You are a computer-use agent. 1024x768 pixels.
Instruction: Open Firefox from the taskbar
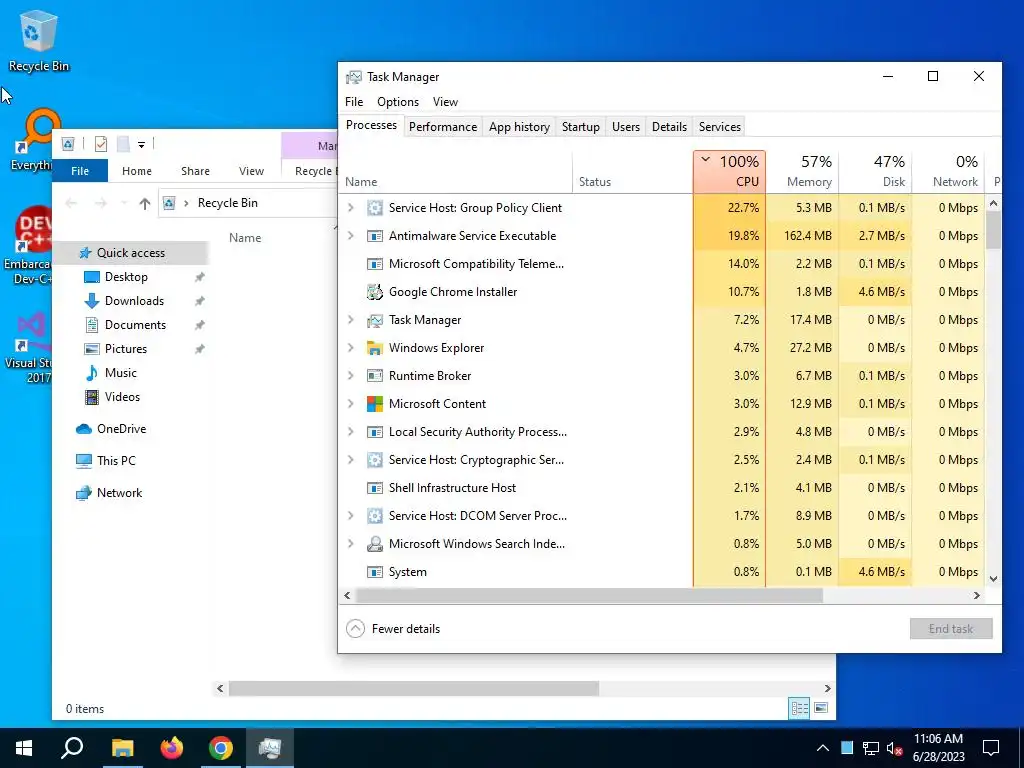pyautogui.click(x=172, y=748)
